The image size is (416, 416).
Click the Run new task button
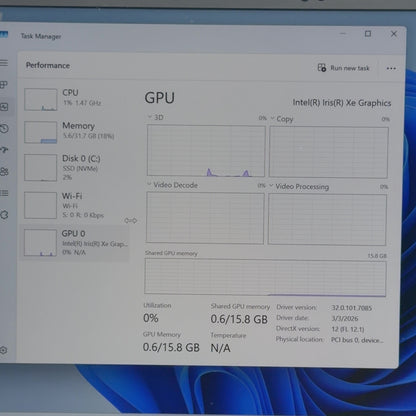(x=344, y=68)
